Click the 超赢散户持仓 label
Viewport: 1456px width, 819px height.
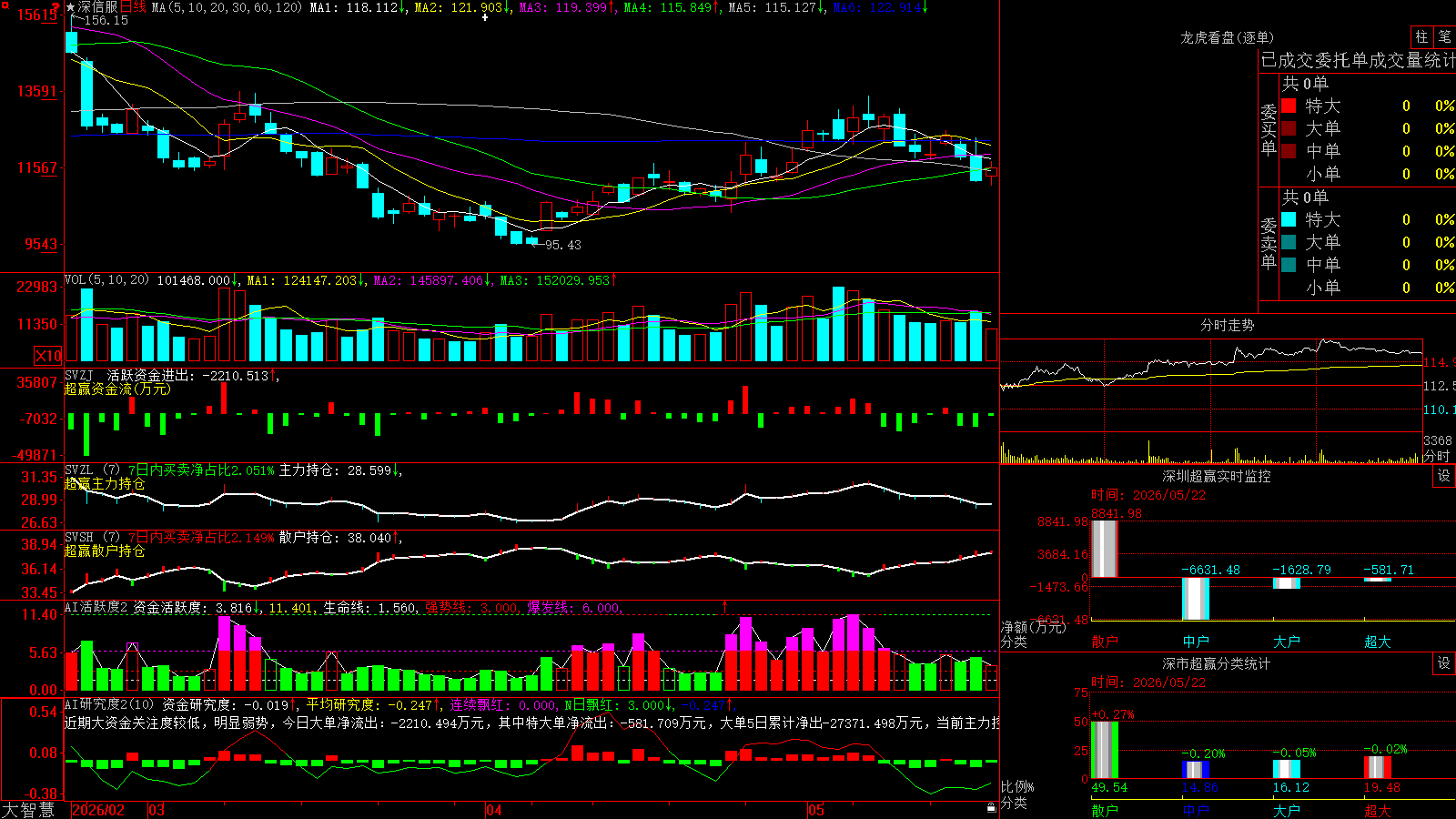(105, 551)
